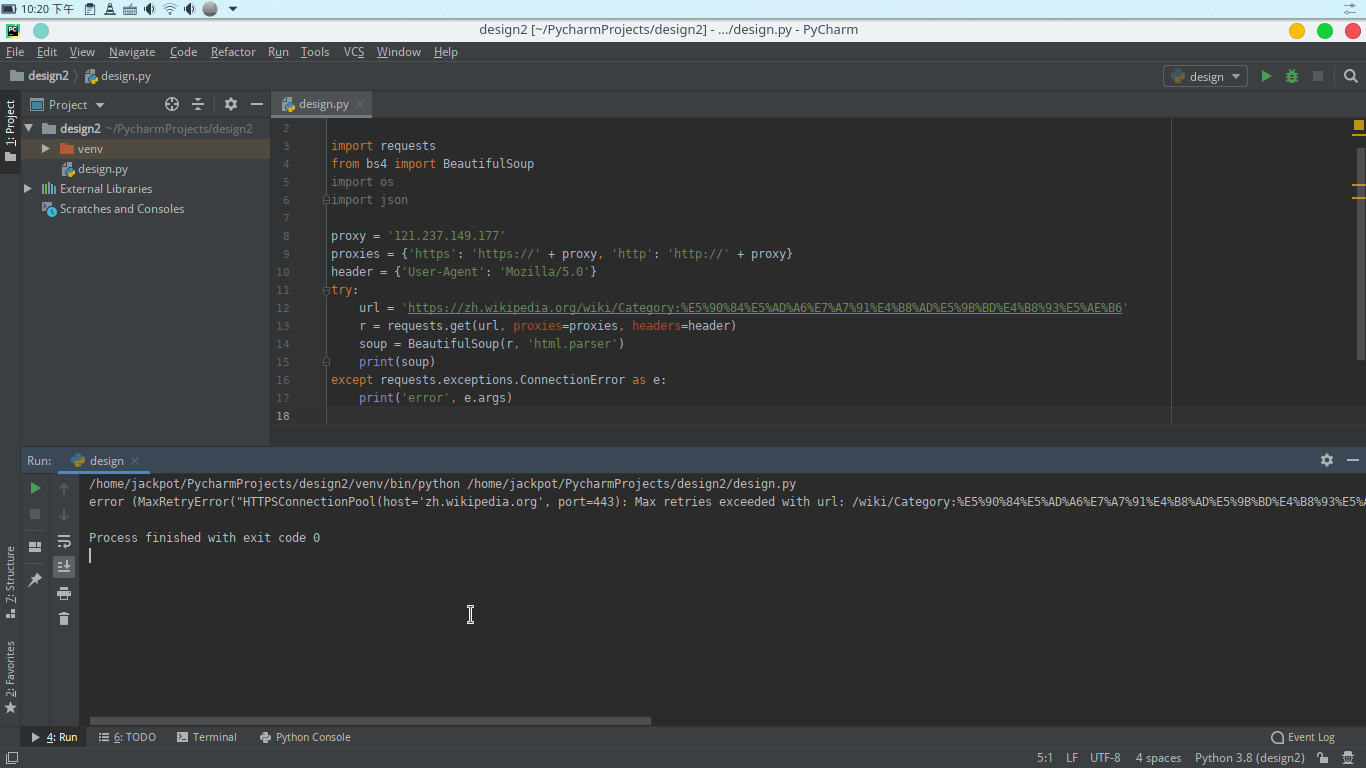
Task: Select design.py in the Project tree
Action: click(103, 169)
